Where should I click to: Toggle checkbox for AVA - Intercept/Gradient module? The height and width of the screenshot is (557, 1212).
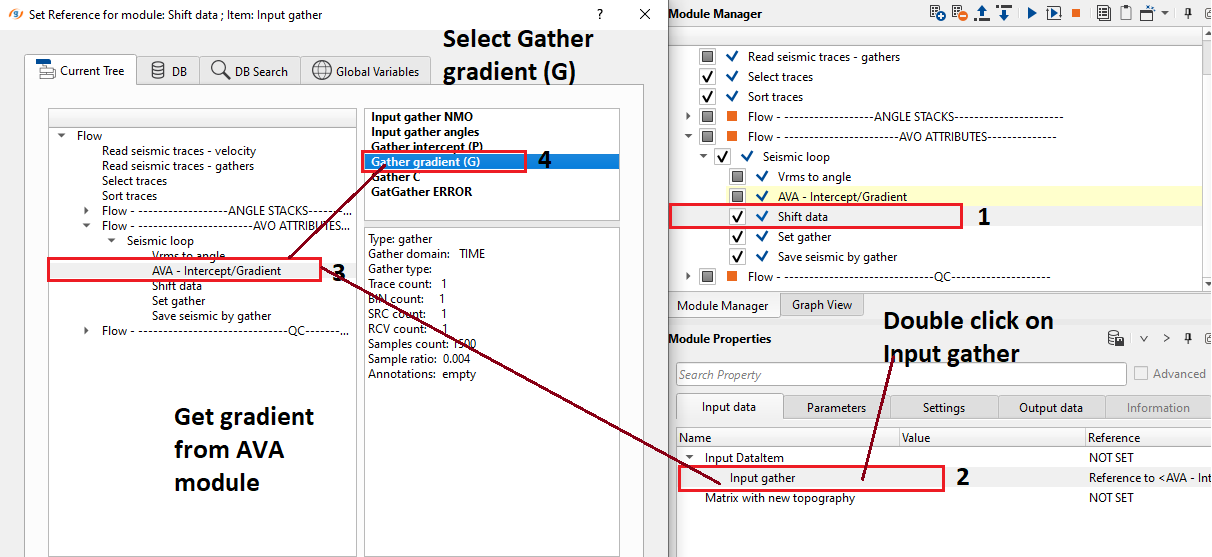[x=738, y=197]
